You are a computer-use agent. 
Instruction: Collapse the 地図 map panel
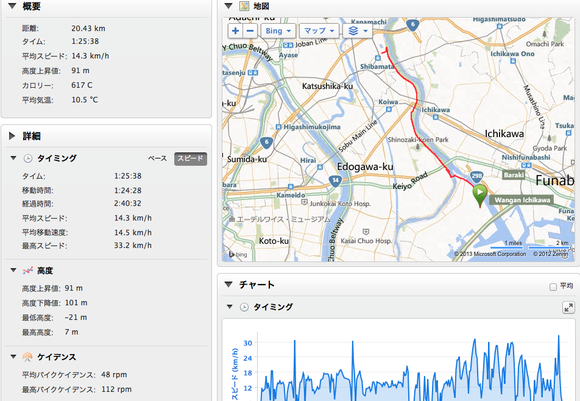(x=229, y=6)
